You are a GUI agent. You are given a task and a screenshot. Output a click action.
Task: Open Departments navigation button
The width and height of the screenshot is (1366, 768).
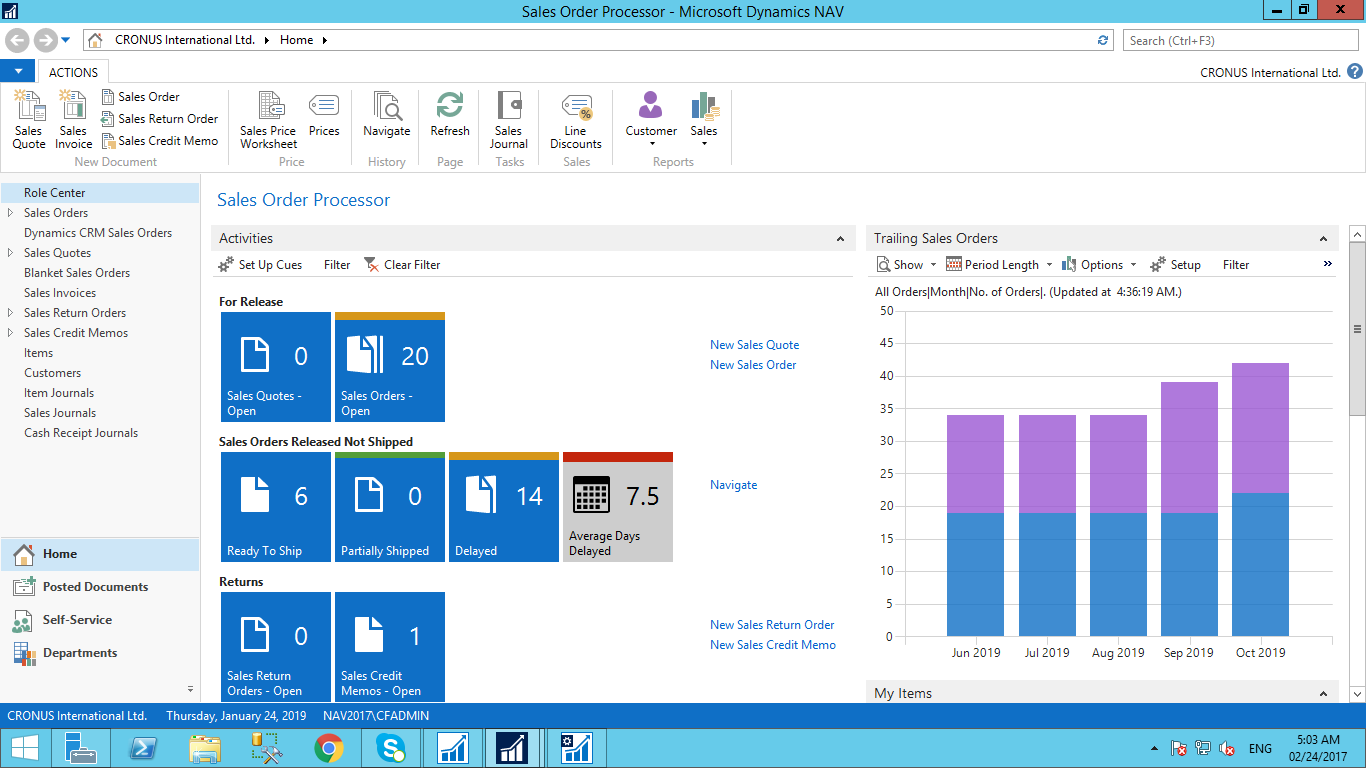[x=100, y=653]
